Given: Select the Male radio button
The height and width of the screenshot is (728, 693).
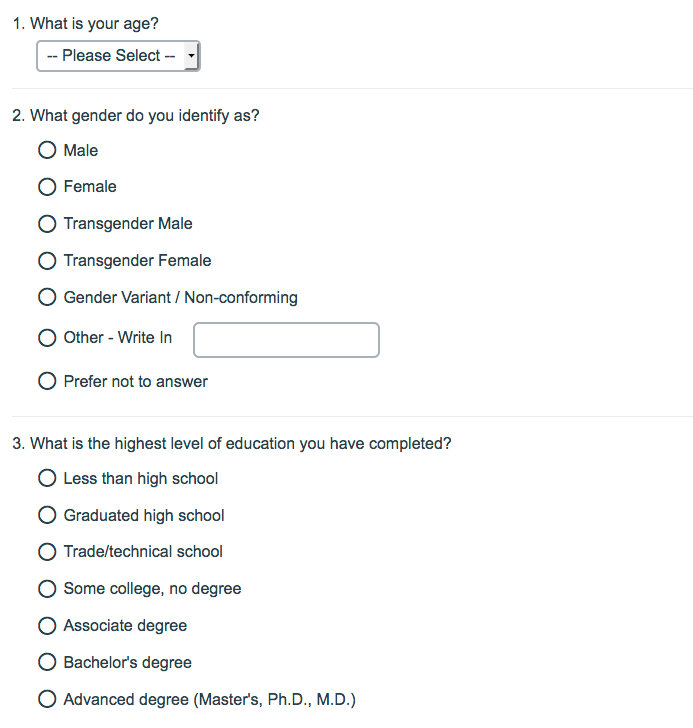Looking at the screenshot, I should pyautogui.click(x=47, y=150).
